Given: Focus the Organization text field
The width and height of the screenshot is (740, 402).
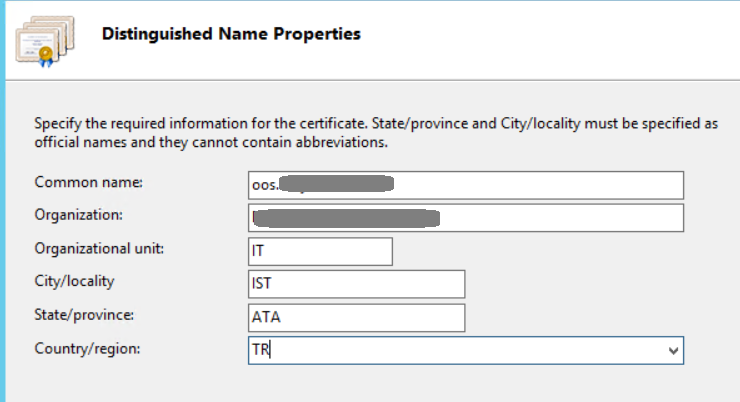Looking at the screenshot, I should 466,218.
